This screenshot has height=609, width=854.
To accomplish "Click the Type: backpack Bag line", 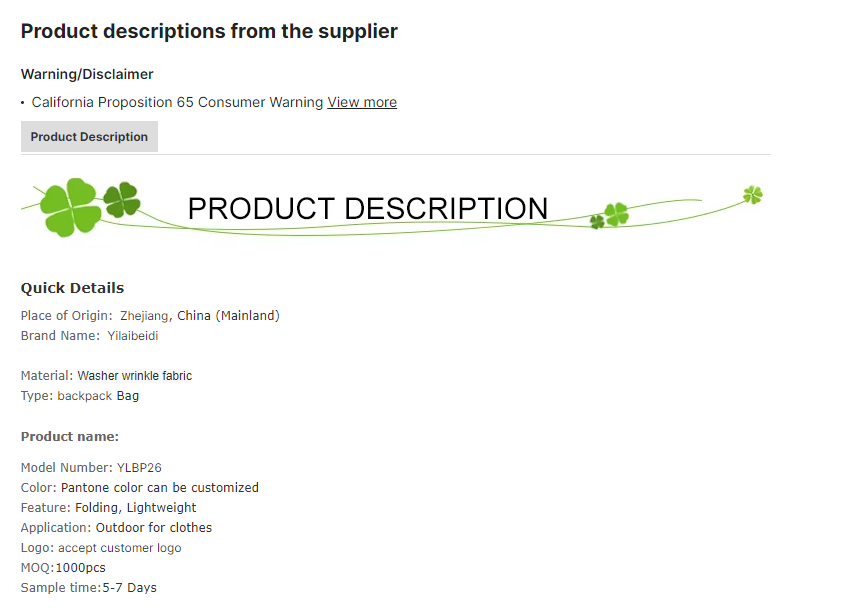I will pyautogui.click(x=80, y=396).
